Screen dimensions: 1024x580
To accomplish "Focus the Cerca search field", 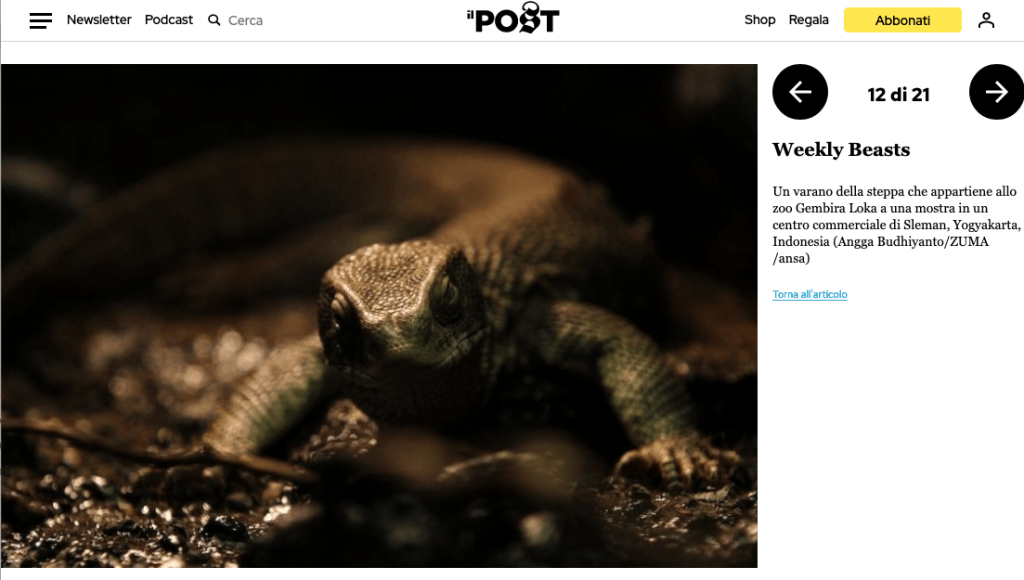I will [x=246, y=20].
